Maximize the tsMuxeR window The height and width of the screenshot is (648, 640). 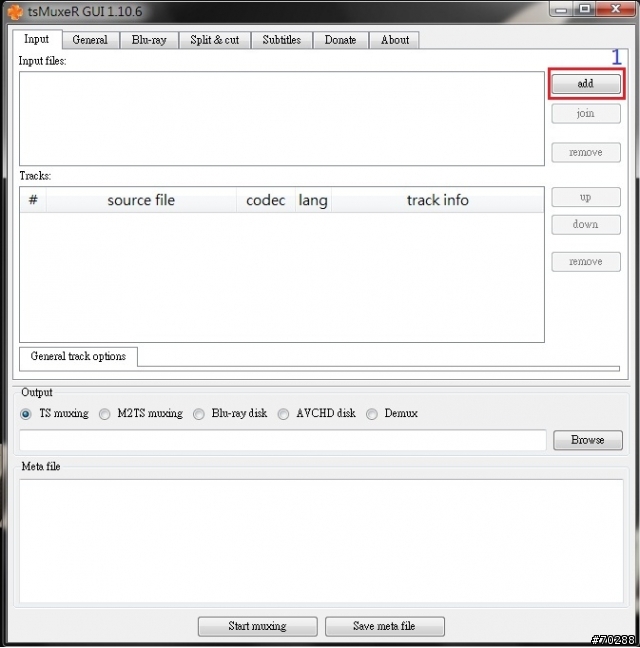pos(585,9)
